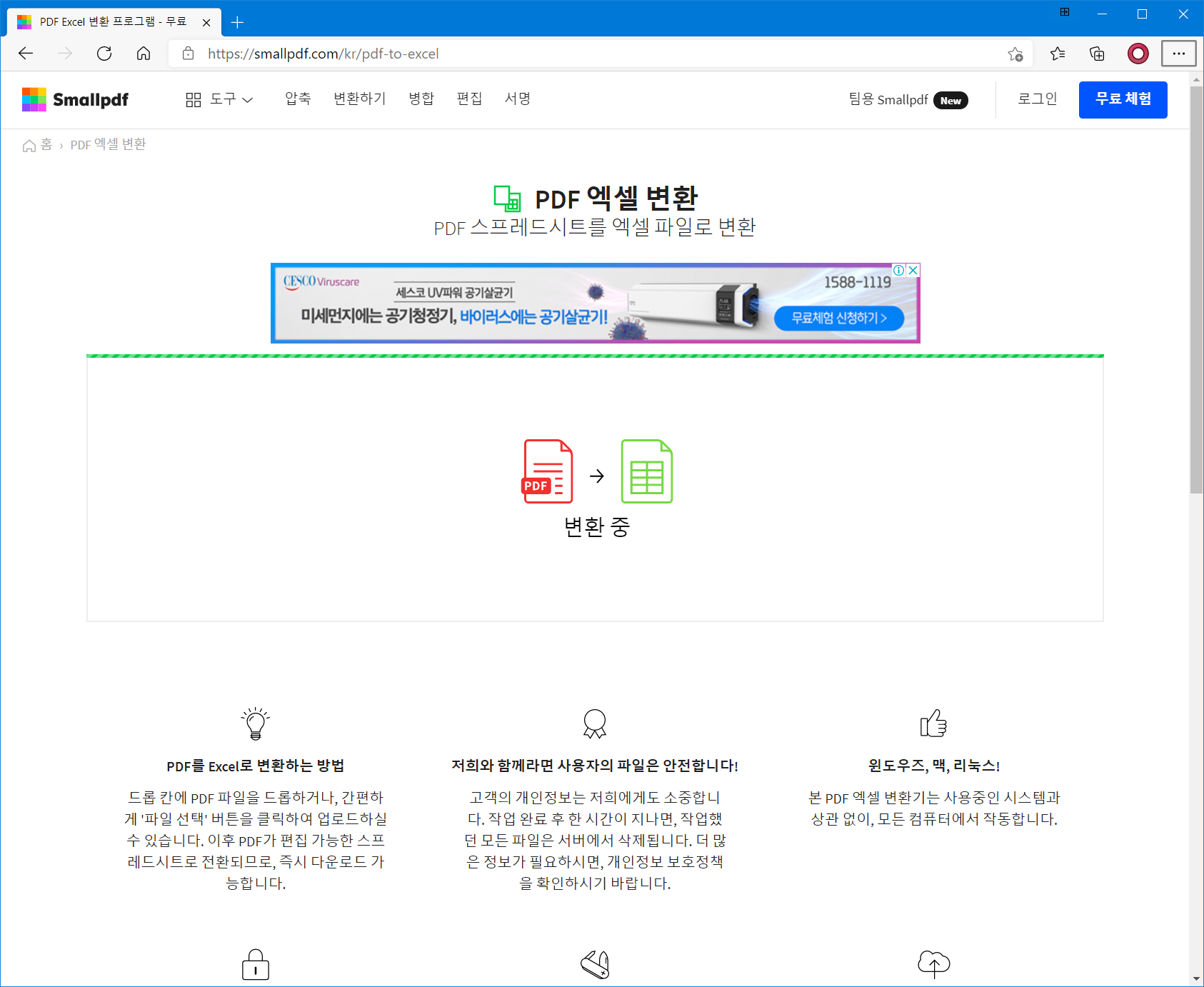Go back using browser back arrow
Image resolution: width=1204 pixels, height=987 pixels.
[x=26, y=54]
